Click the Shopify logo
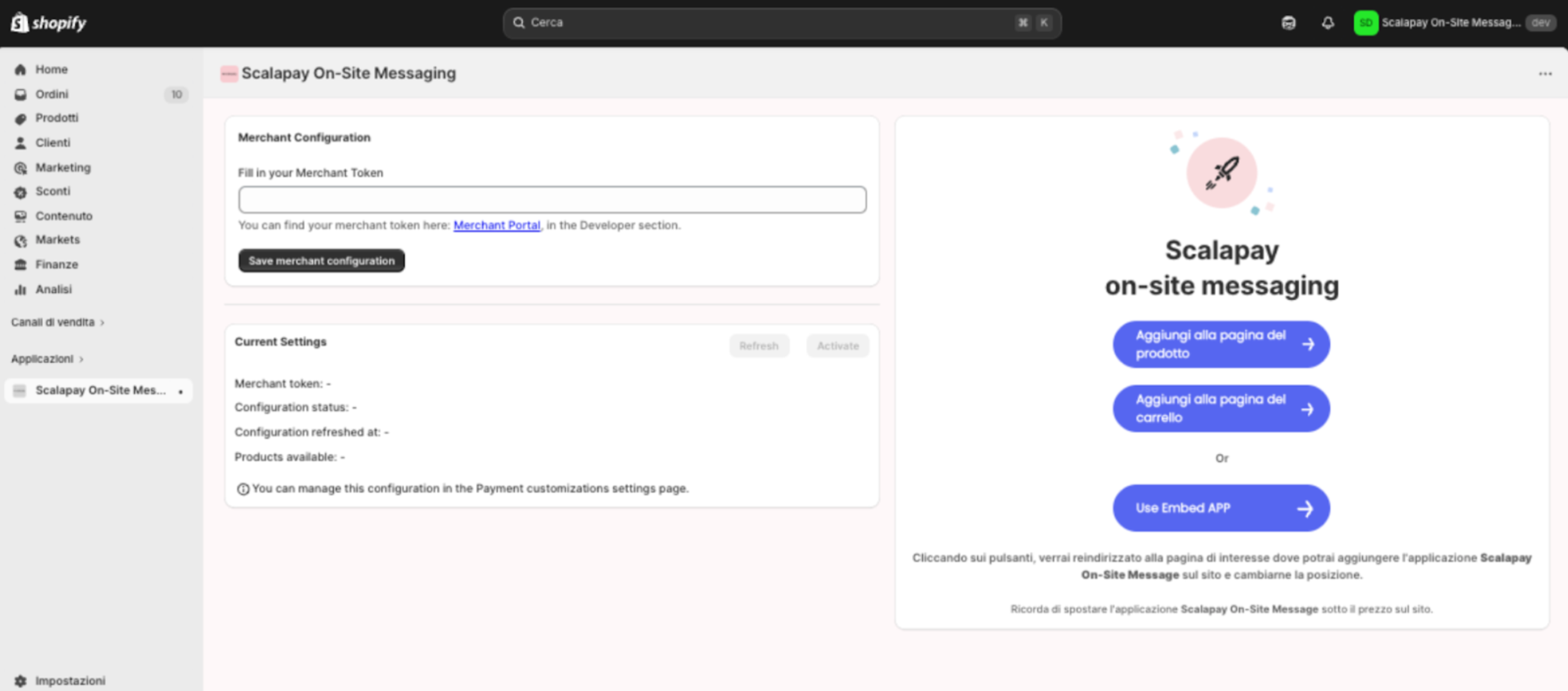 [x=49, y=23]
